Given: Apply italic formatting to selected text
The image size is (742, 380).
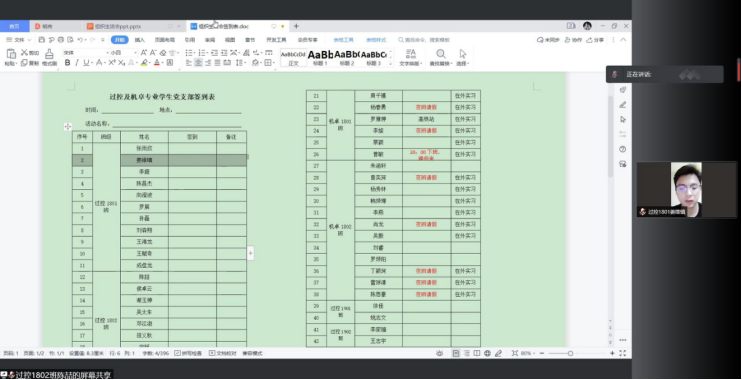Looking at the screenshot, I should pos(77,62).
